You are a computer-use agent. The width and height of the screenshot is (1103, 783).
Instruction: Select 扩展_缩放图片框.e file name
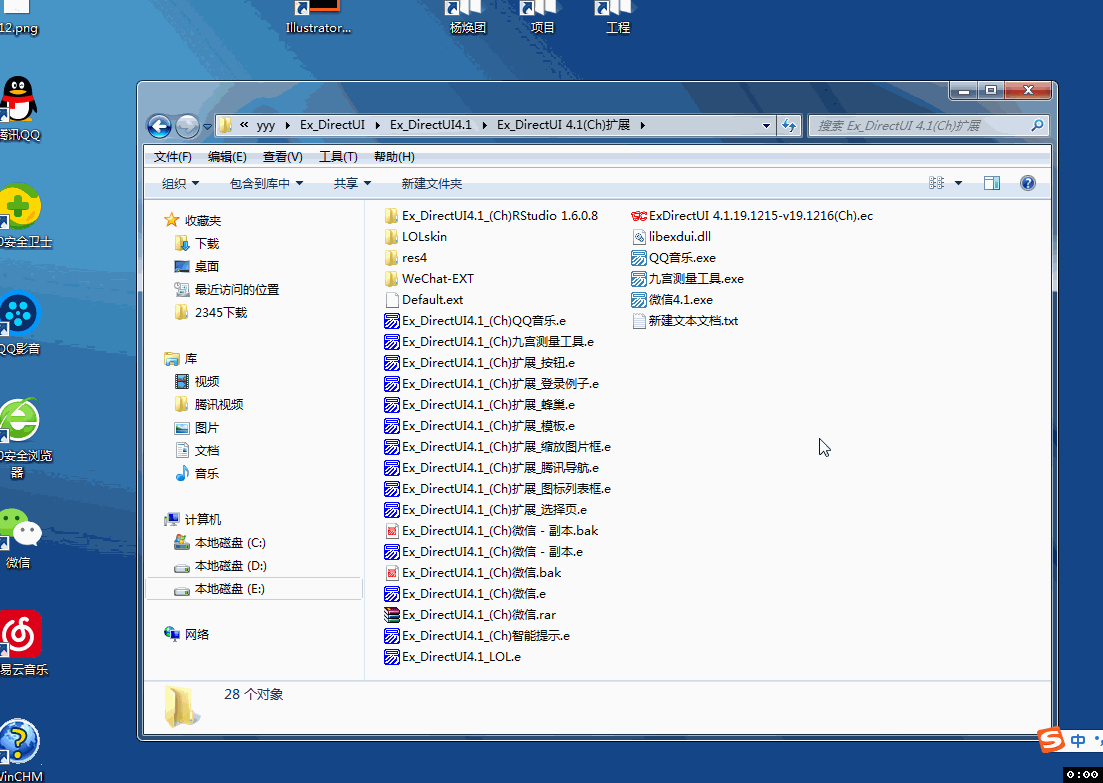506,447
